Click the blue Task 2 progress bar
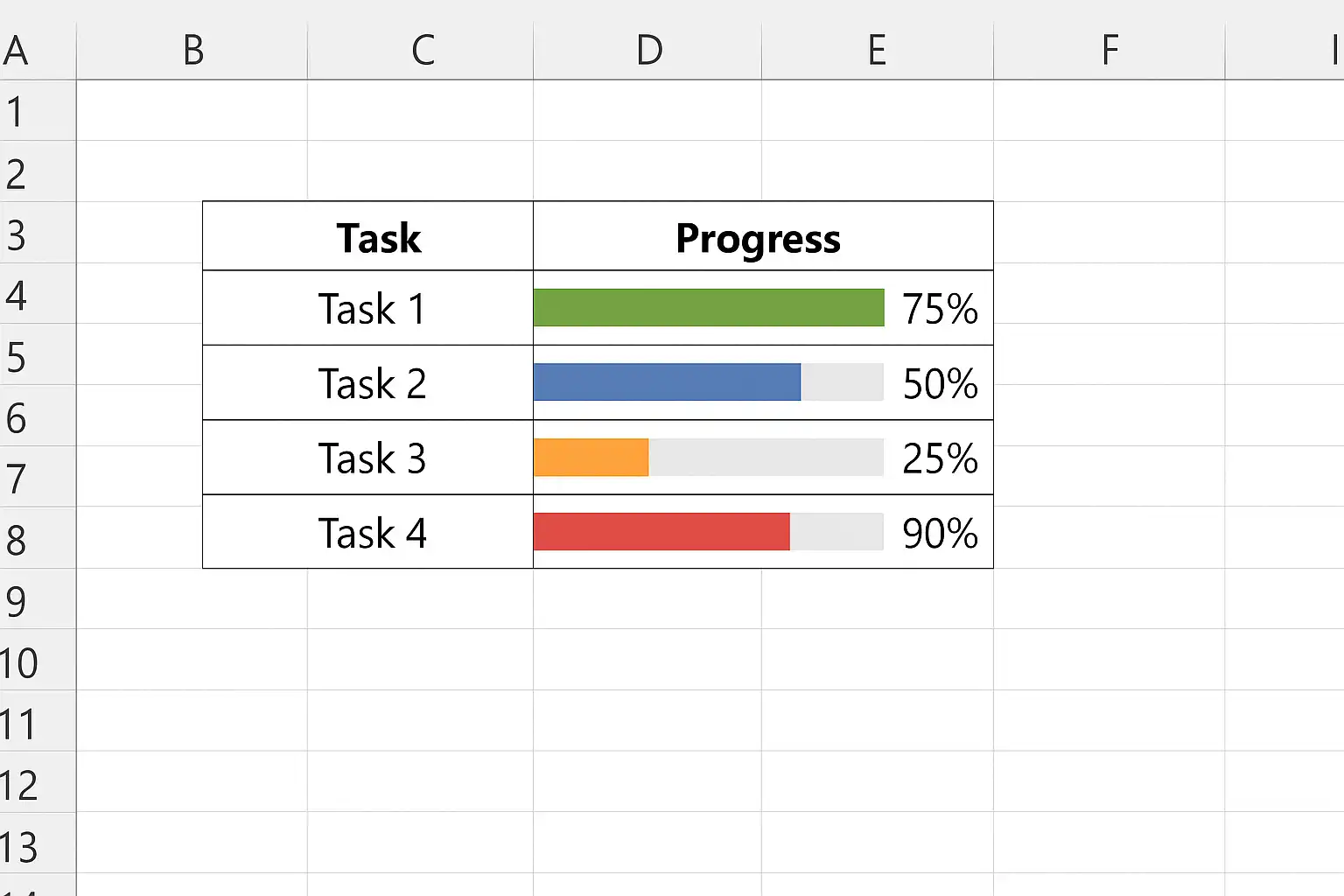Image resolution: width=1344 pixels, height=896 pixels. [x=667, y=382]
